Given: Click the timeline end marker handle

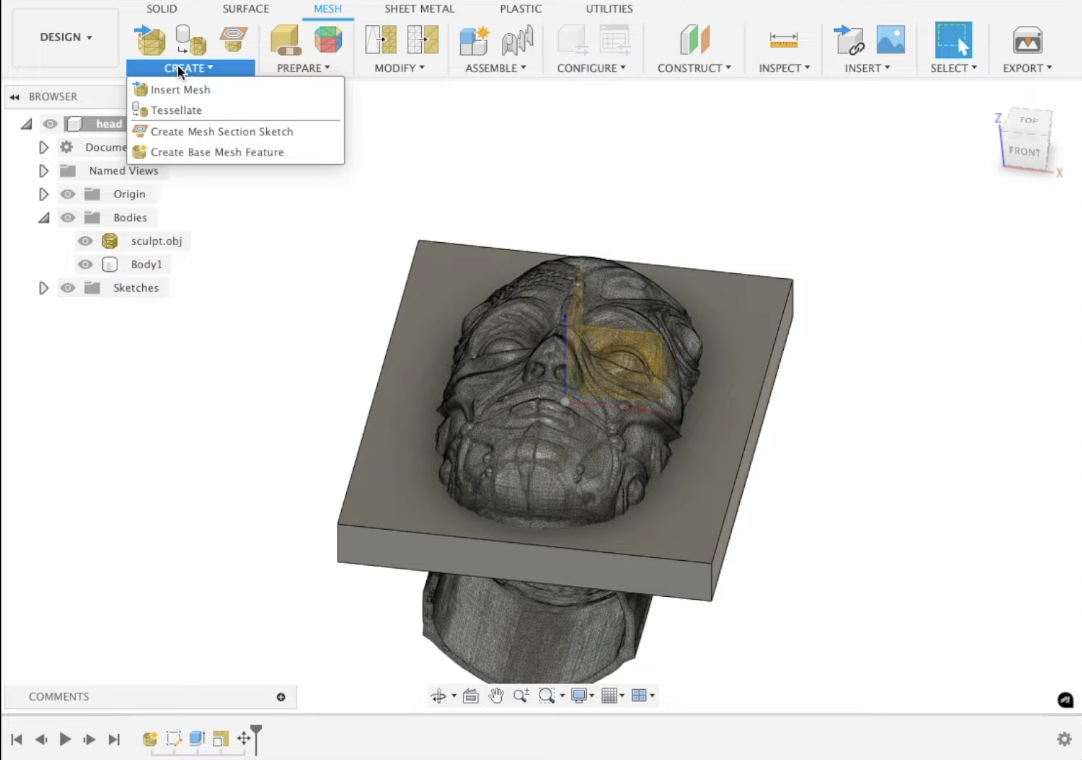Looking at the screenshot, I should (256, 739).
